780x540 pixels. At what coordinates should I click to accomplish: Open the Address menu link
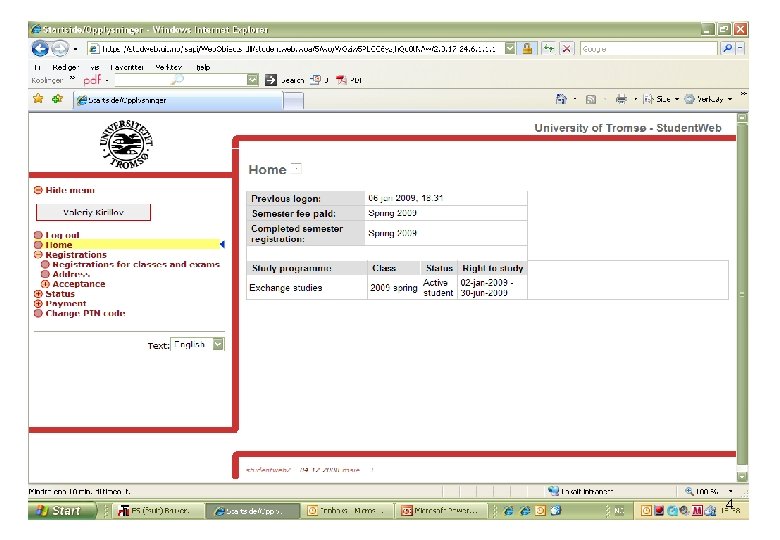(x=71, y=274)
